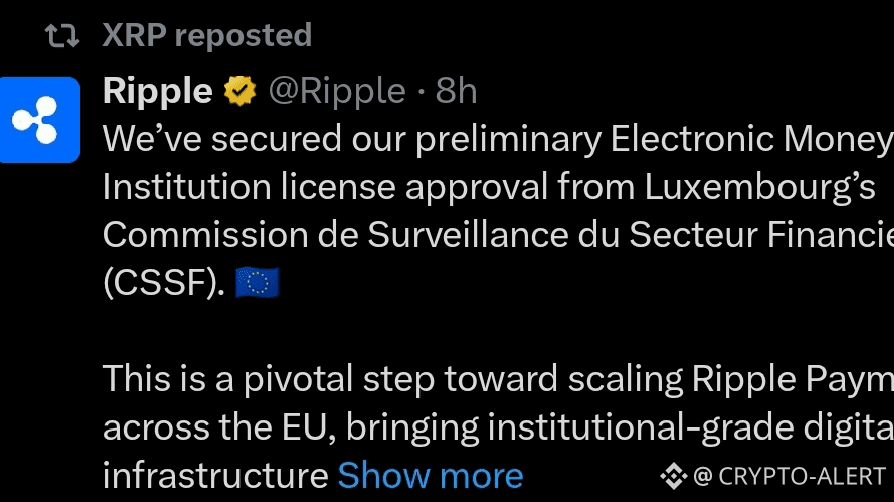
Task: Click the phrase "Ripple Paym" in tweet
Action: (793, 379)
